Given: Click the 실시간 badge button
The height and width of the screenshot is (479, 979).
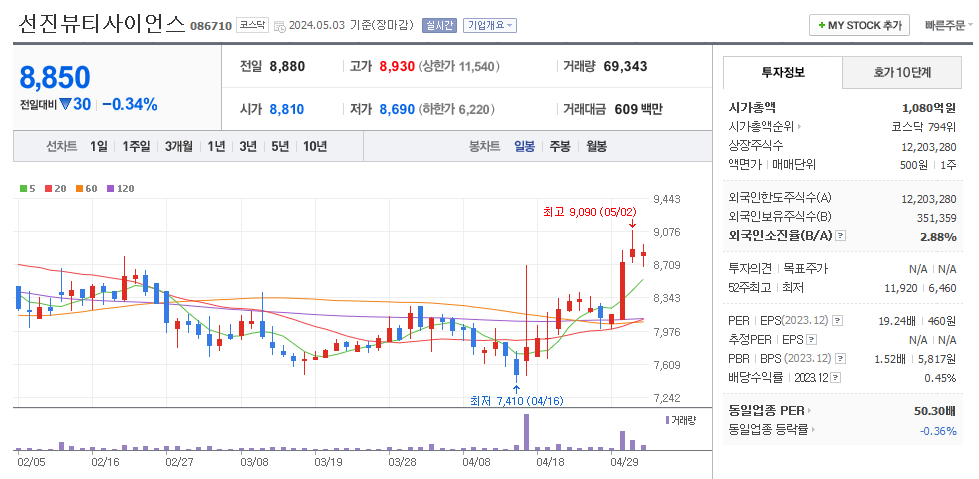Looking at the screenshot, I should pos(440,26).
